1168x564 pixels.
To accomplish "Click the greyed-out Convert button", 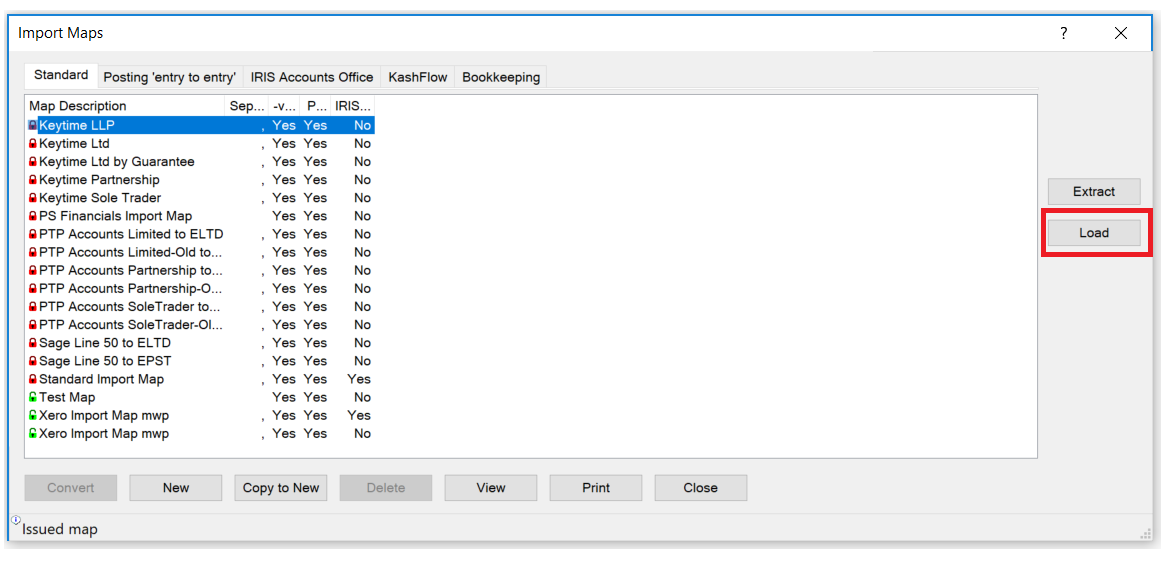I will 71,488.
